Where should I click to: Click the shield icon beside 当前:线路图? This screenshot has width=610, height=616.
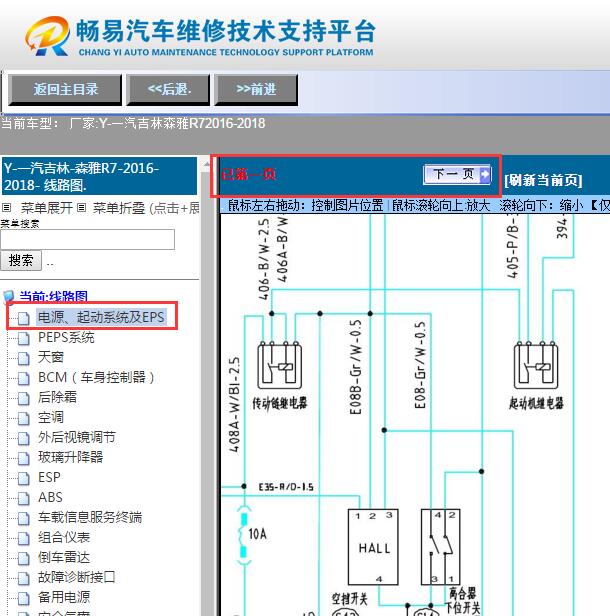tap(9, 297)
